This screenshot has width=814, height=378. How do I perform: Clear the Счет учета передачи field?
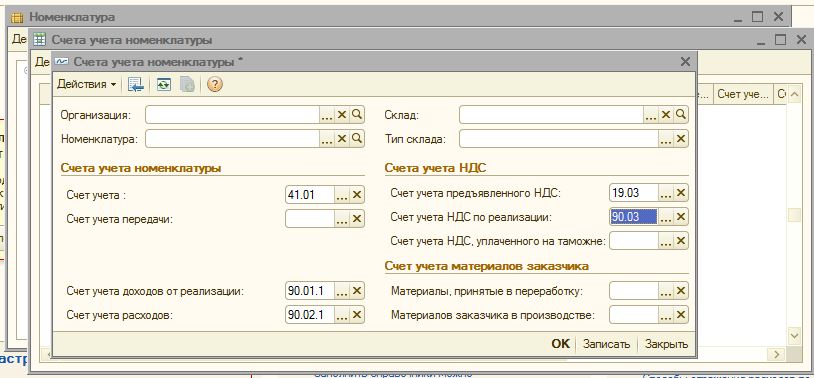coord(357,219)
